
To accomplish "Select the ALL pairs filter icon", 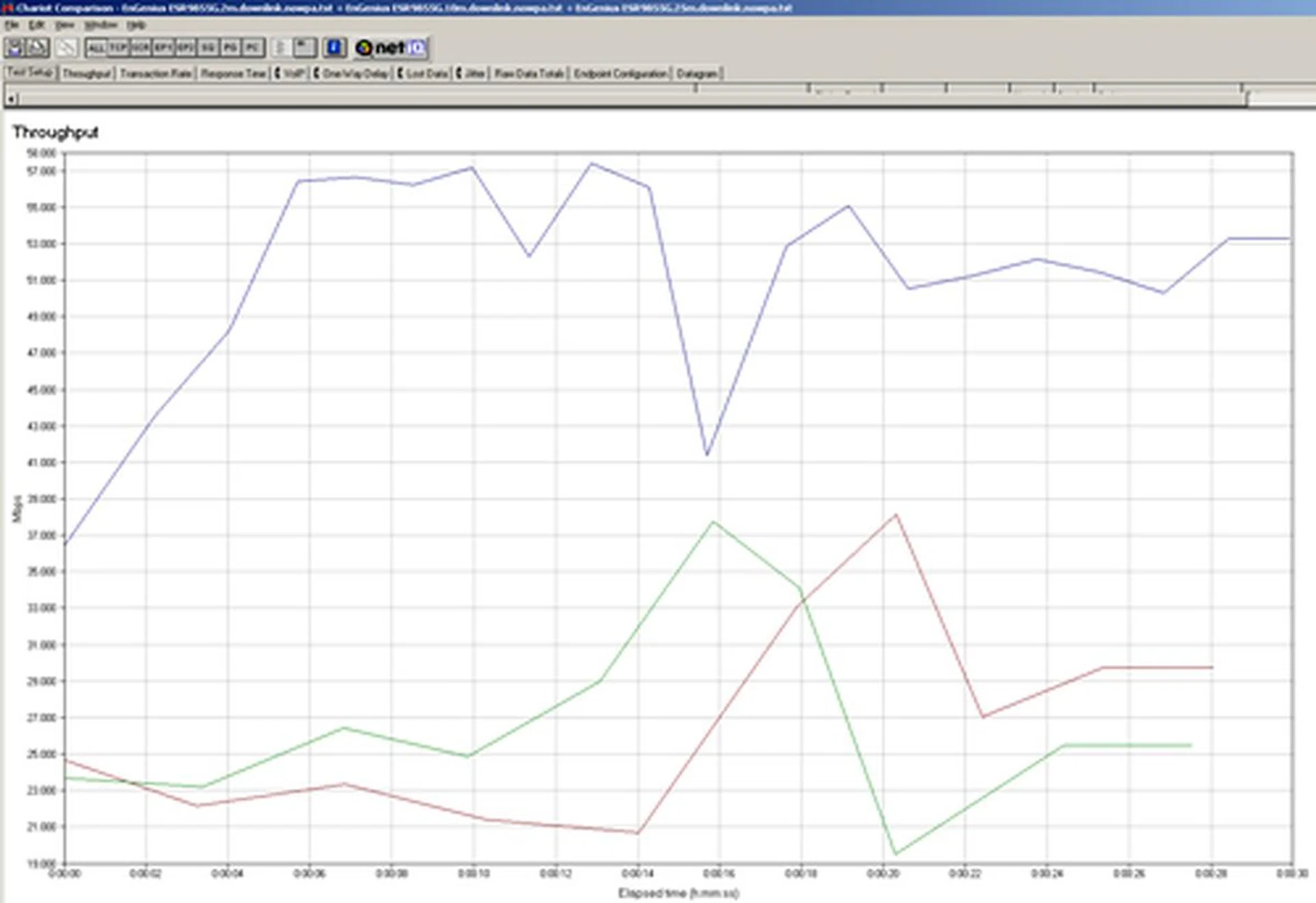I will [97, 48].
